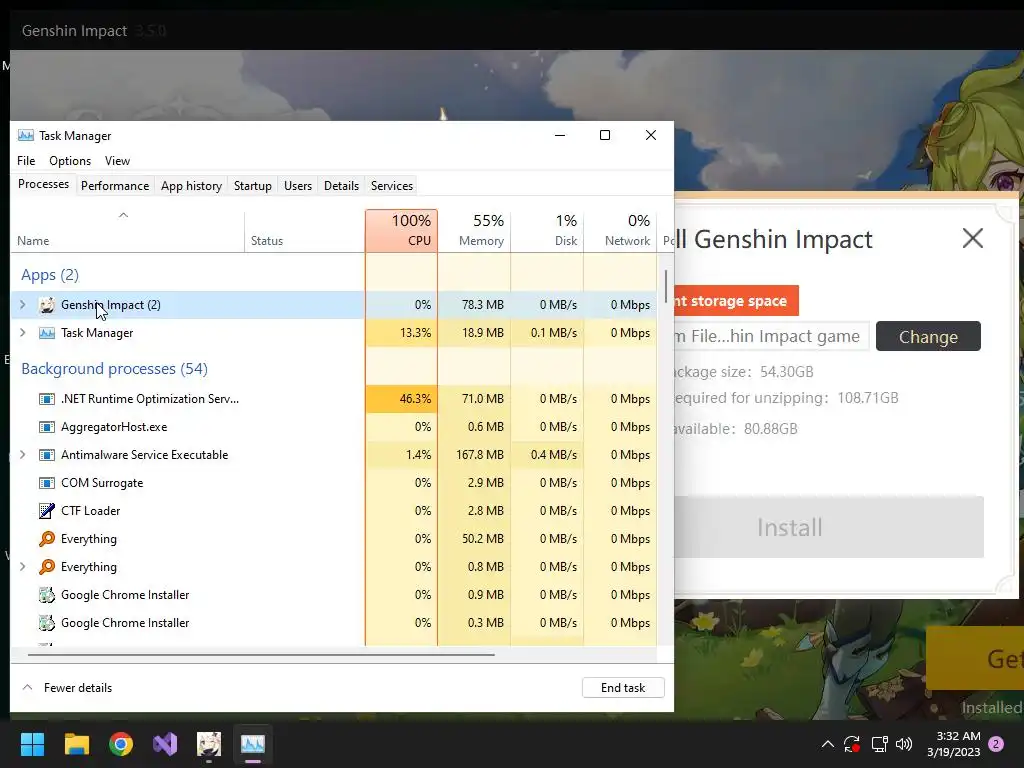Open network settings tray icon
This screenshot has width=1024, height=768.
(x=879, y=744)
